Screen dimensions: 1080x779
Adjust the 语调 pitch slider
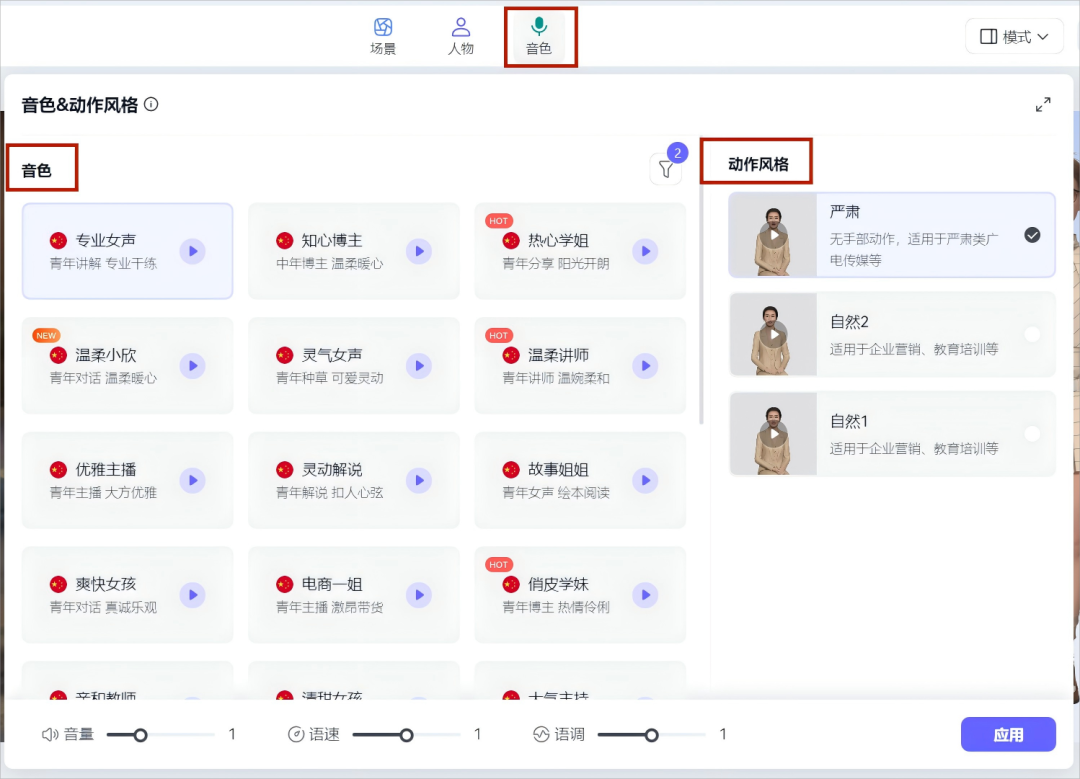[652, 735]
